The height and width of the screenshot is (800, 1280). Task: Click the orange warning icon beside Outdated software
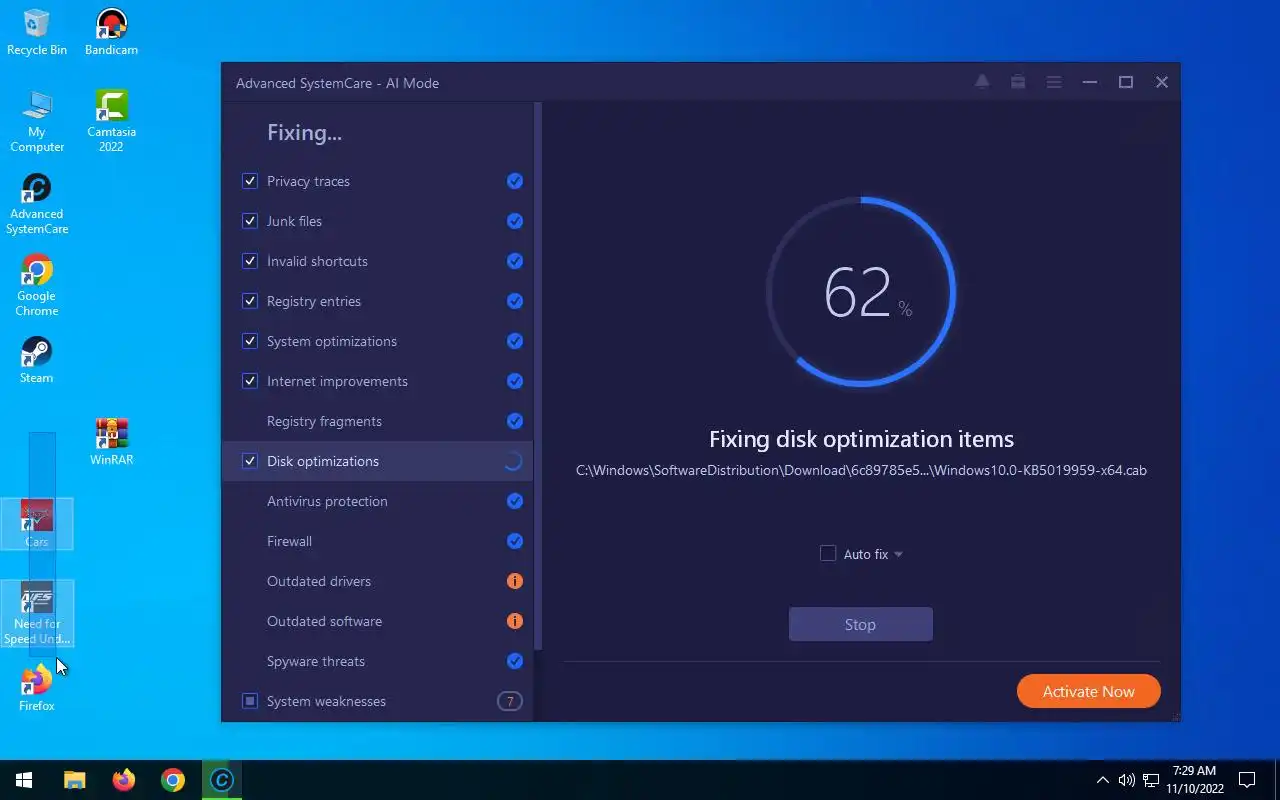[515, 621]
